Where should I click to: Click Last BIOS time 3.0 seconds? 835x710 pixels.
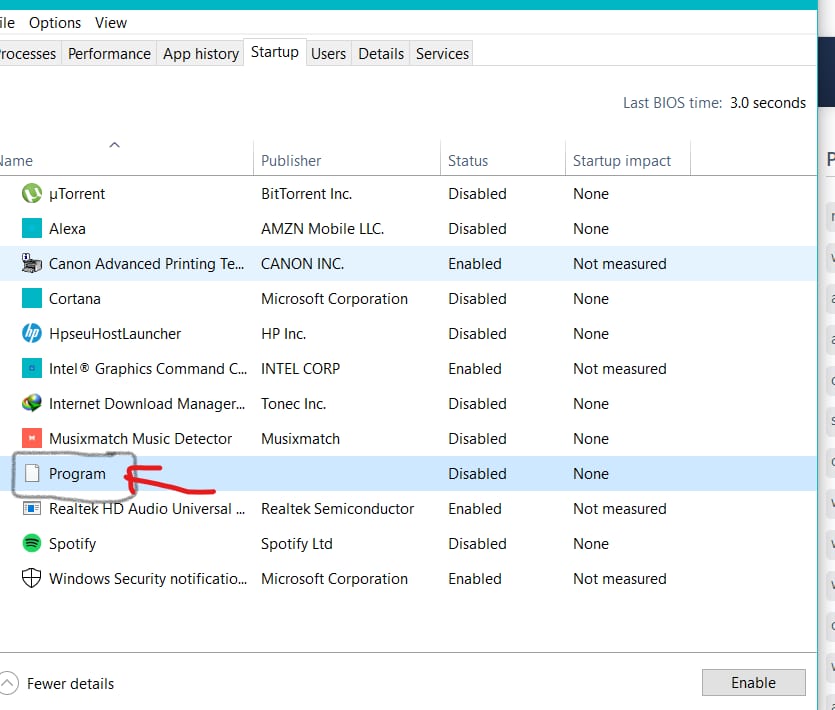714,103
